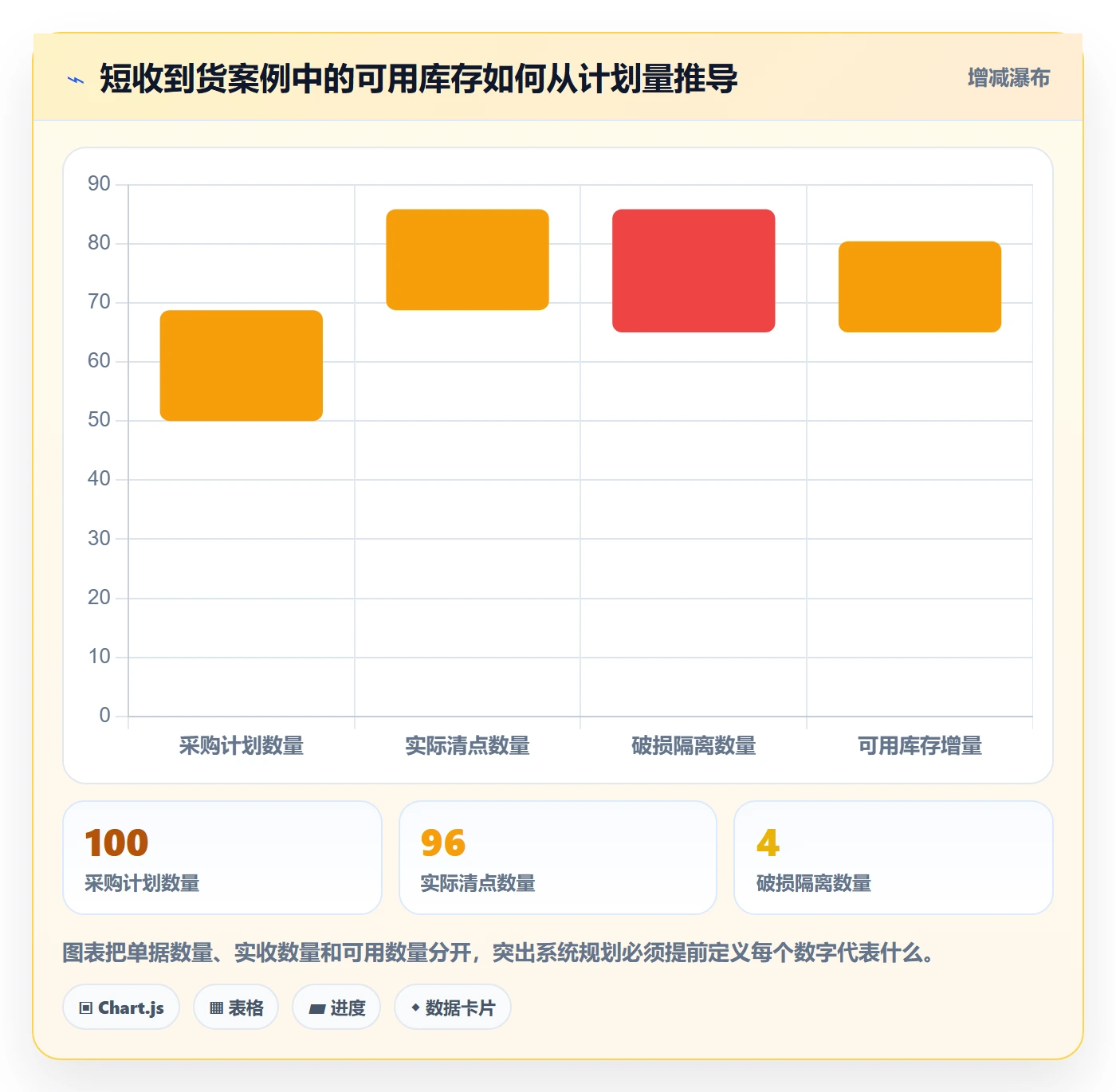1116x1092 pixels.
Task: Click the 表格 tag chip
Action: [236, 1008]
